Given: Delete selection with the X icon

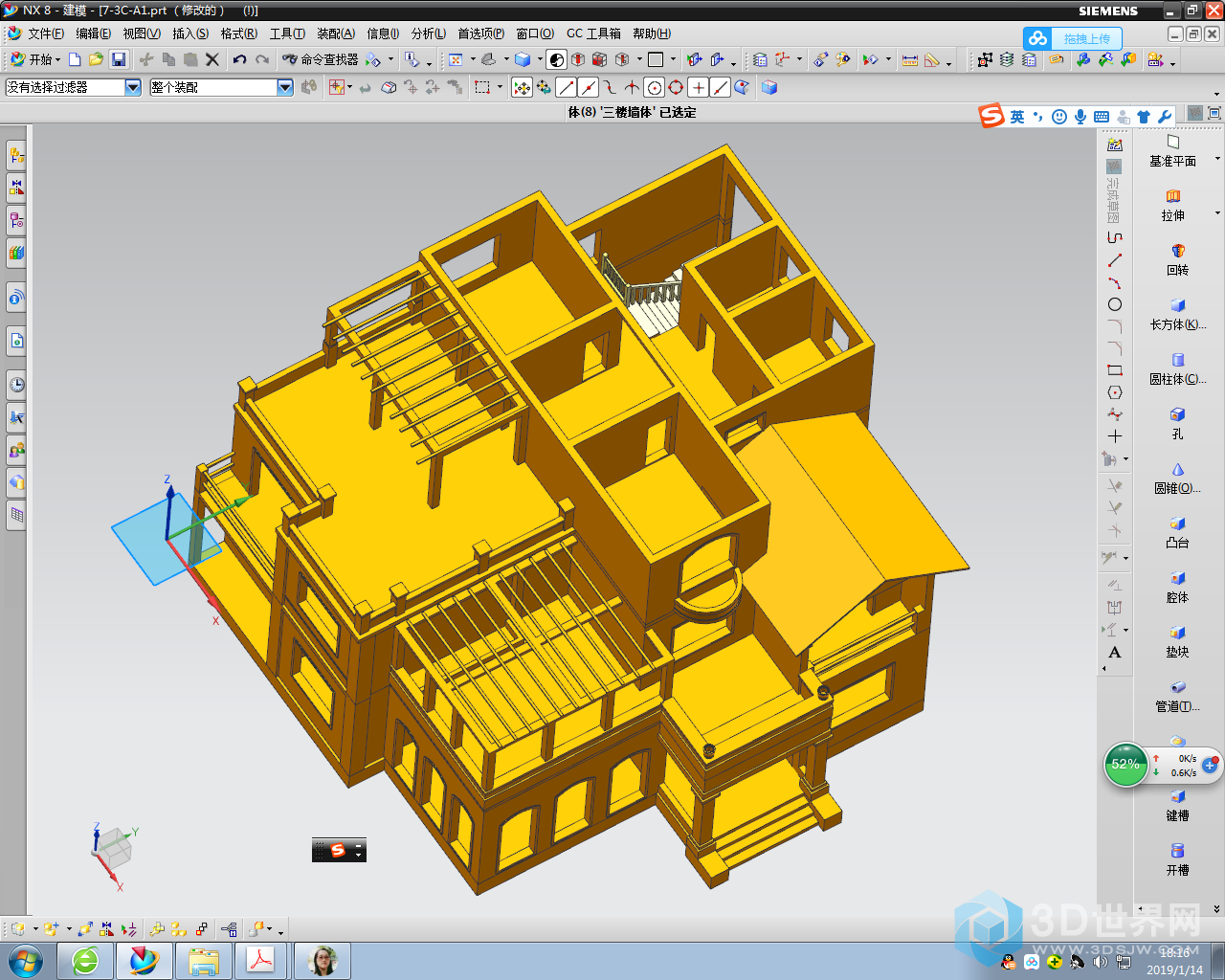Looking at the screenshot, I should 212,59.
